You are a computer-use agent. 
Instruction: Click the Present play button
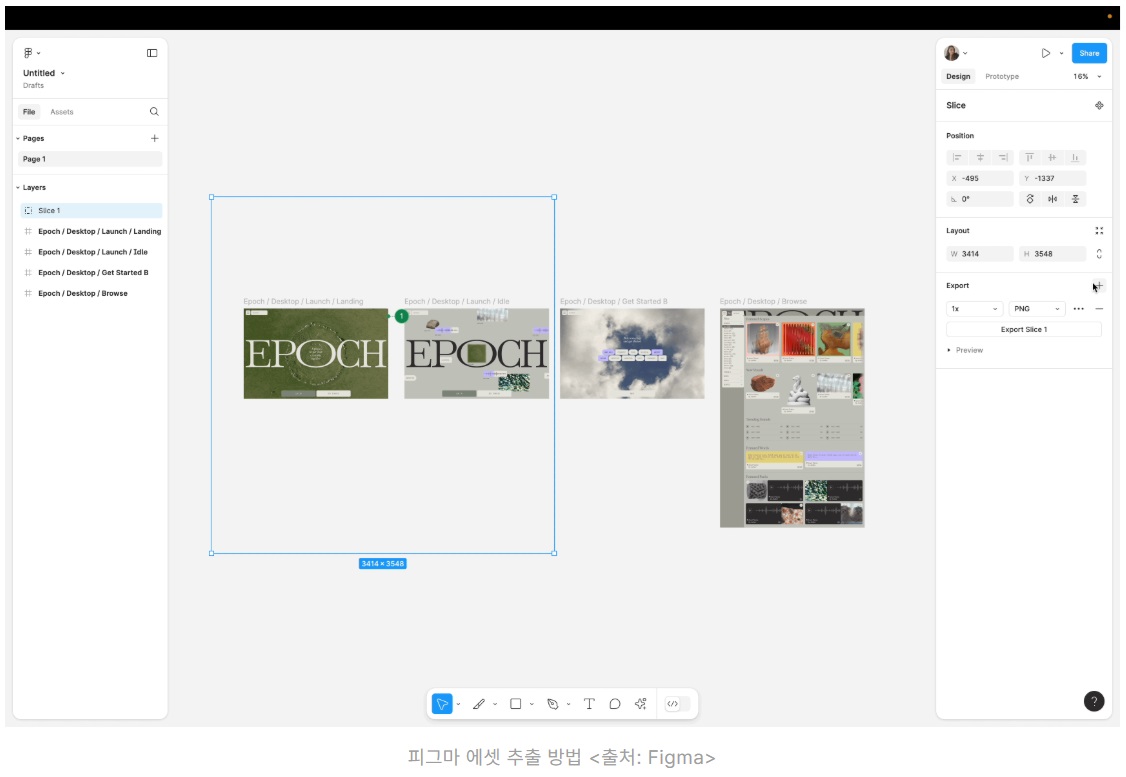click(x=1046, y=53)
